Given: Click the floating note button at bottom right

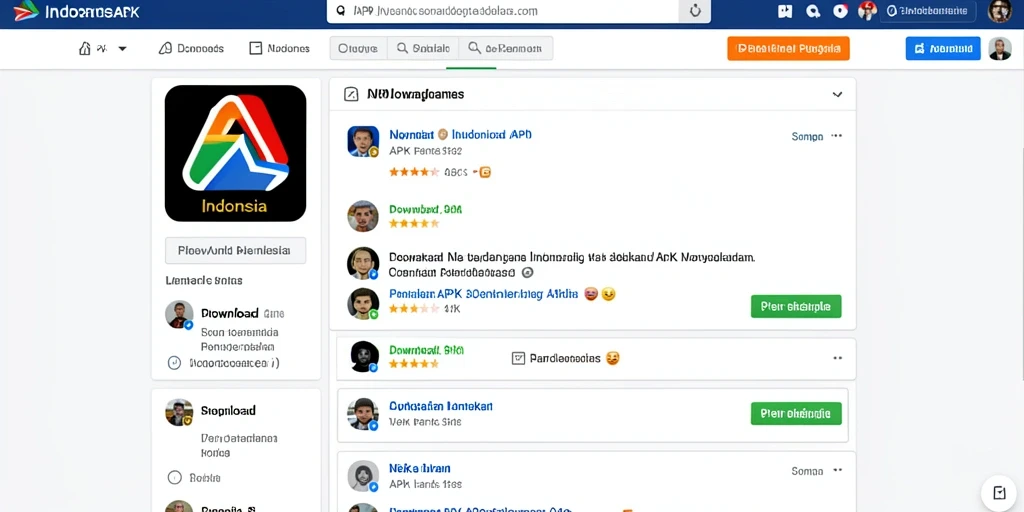Looking at the screenshot, I should pyautogui.click(x=999, y=492).
